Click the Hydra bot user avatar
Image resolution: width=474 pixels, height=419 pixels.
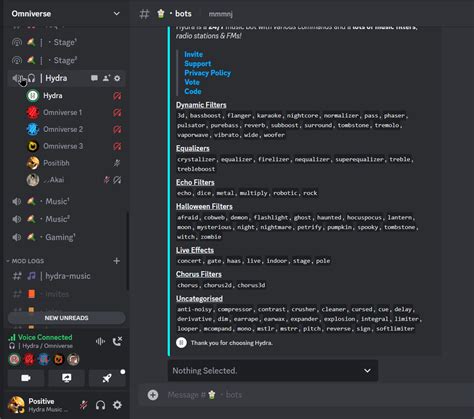pyautogui.click(x=33, y=96)
